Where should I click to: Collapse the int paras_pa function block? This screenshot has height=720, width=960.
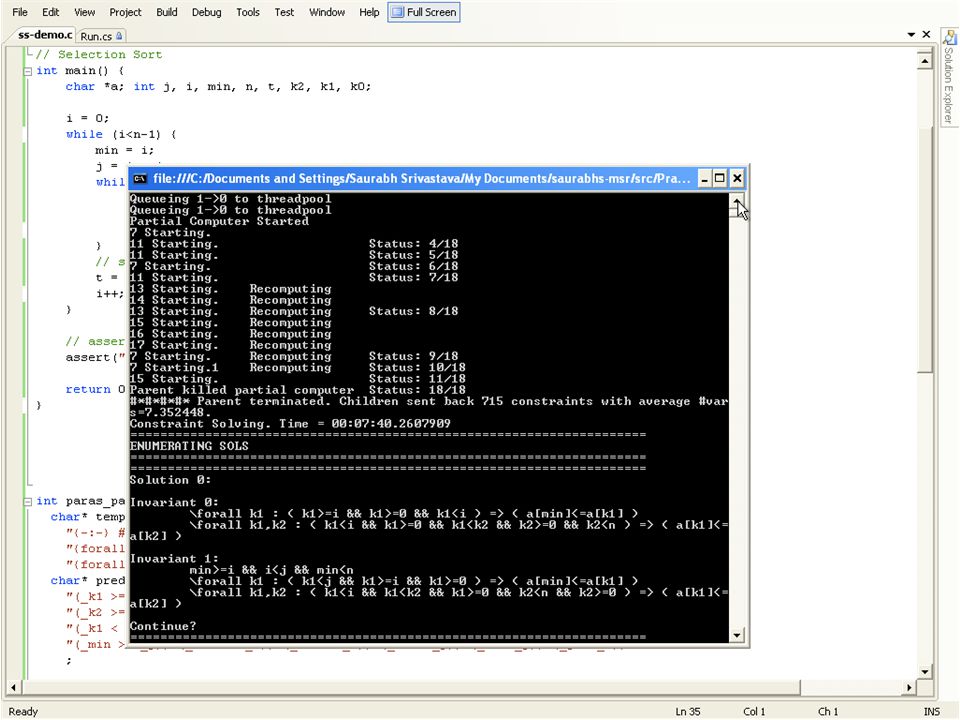click(28, 501)
